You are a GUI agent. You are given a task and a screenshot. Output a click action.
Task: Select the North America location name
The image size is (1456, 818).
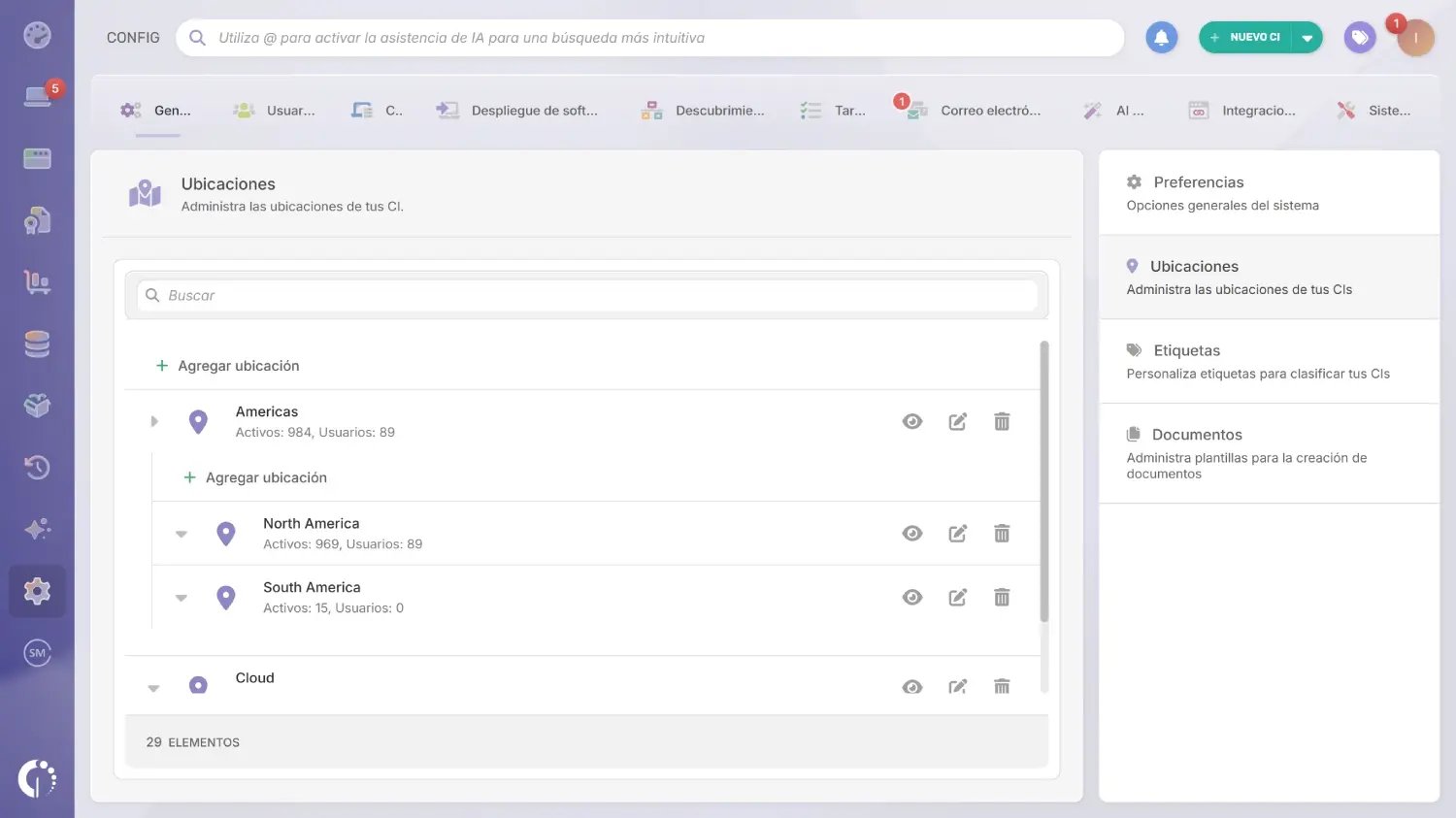pyautogui.click(x=311, y=523)
